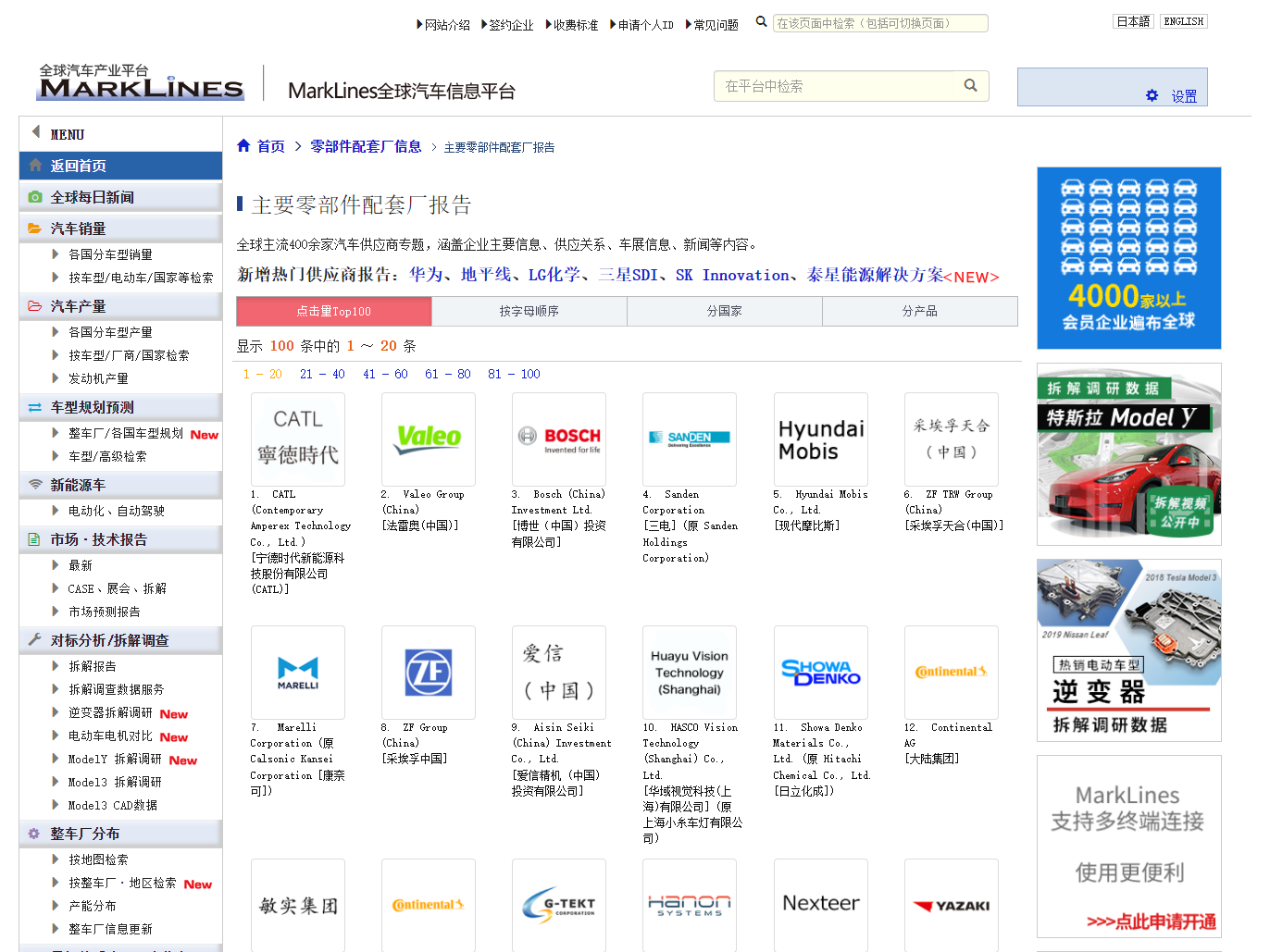Image resolution: width=1270 pixels, height=952 pixels.
Task: Open the 逆变器 拆解调研数据 banner
Action: click(1129, 650)
